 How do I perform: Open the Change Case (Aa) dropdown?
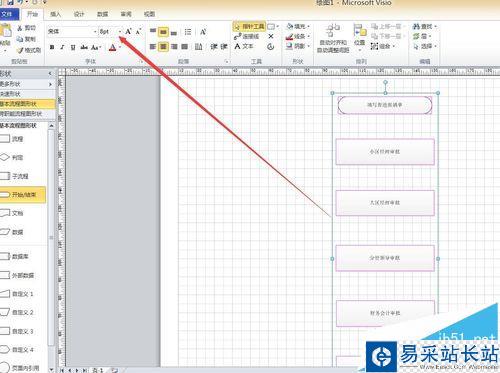[96, 47]
